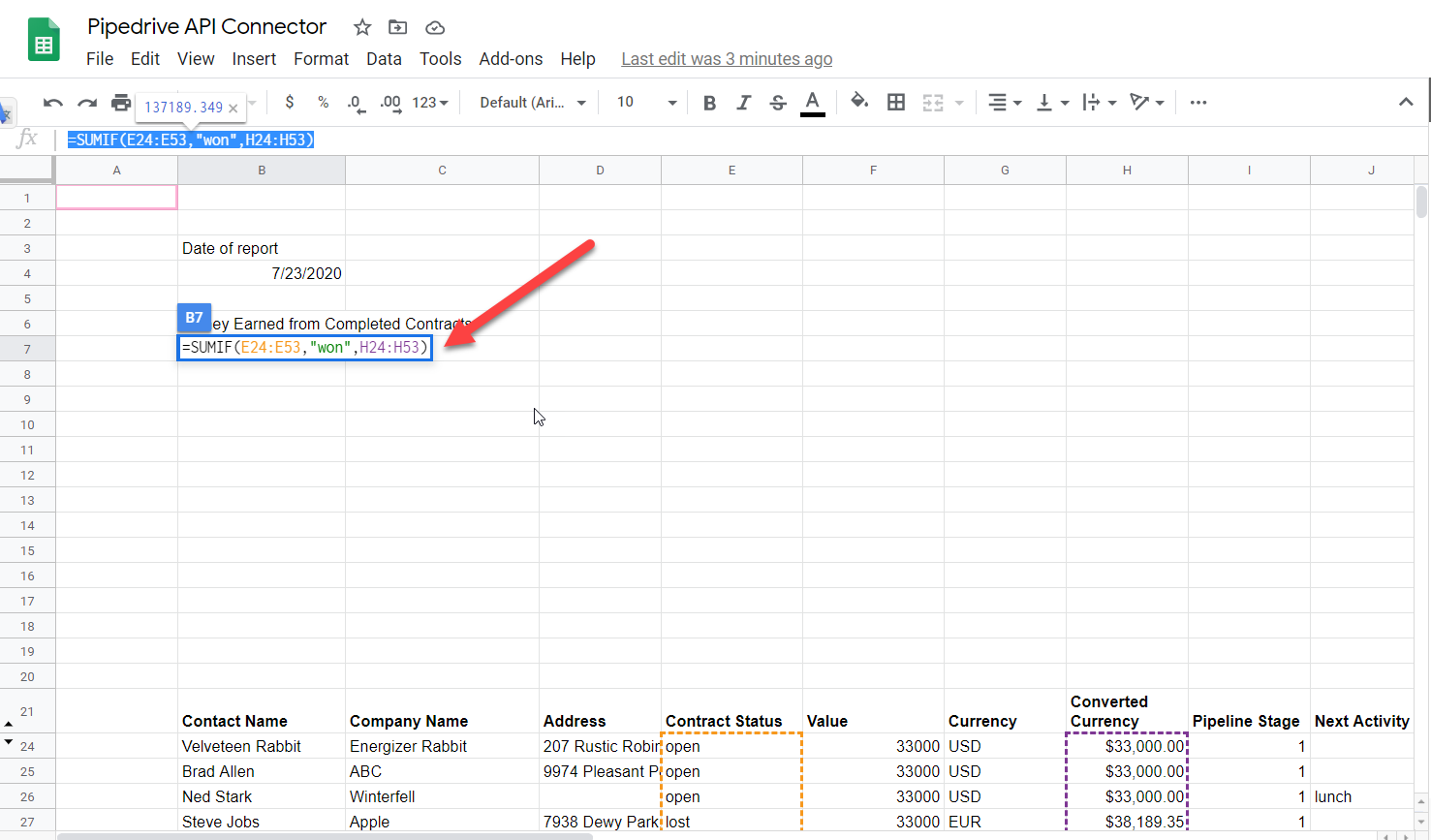Star this spreadsheet
The width and height of the screenshot is (1431, 840).
click(x=361, y=27)
